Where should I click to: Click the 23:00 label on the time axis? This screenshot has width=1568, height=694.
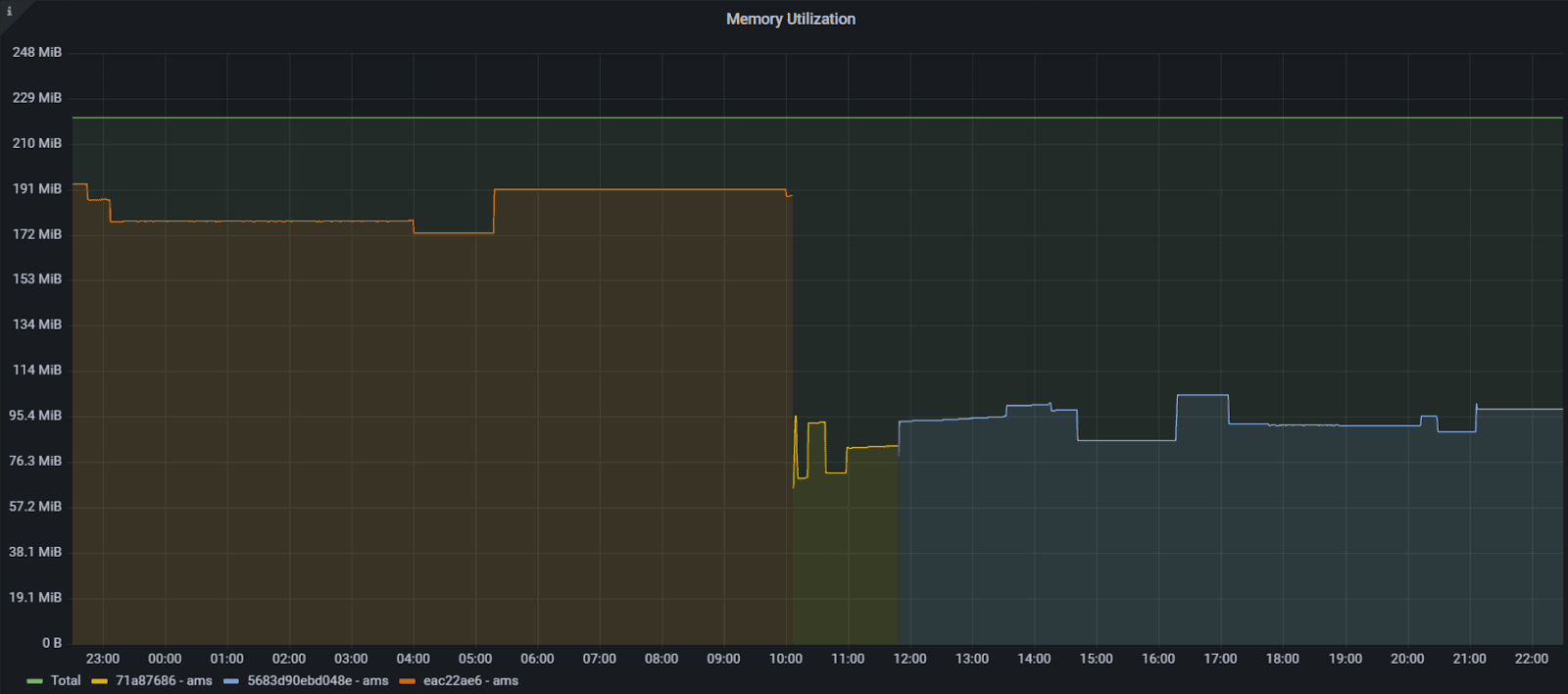(x=102, y=659)
